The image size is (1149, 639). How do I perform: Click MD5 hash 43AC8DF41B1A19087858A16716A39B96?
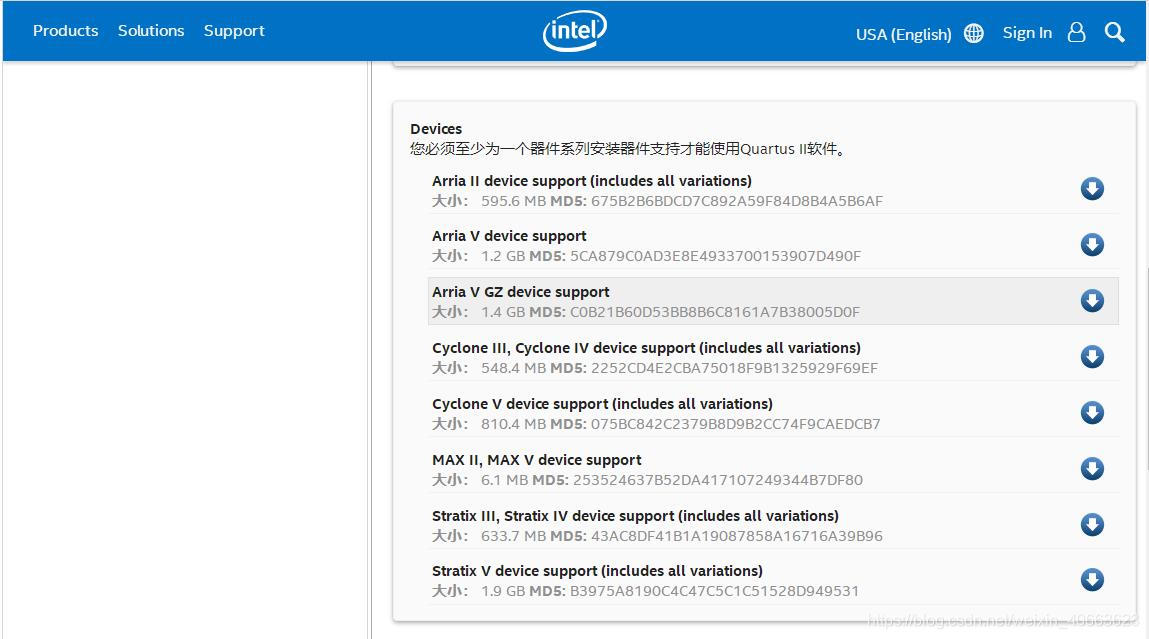[736, 536]
